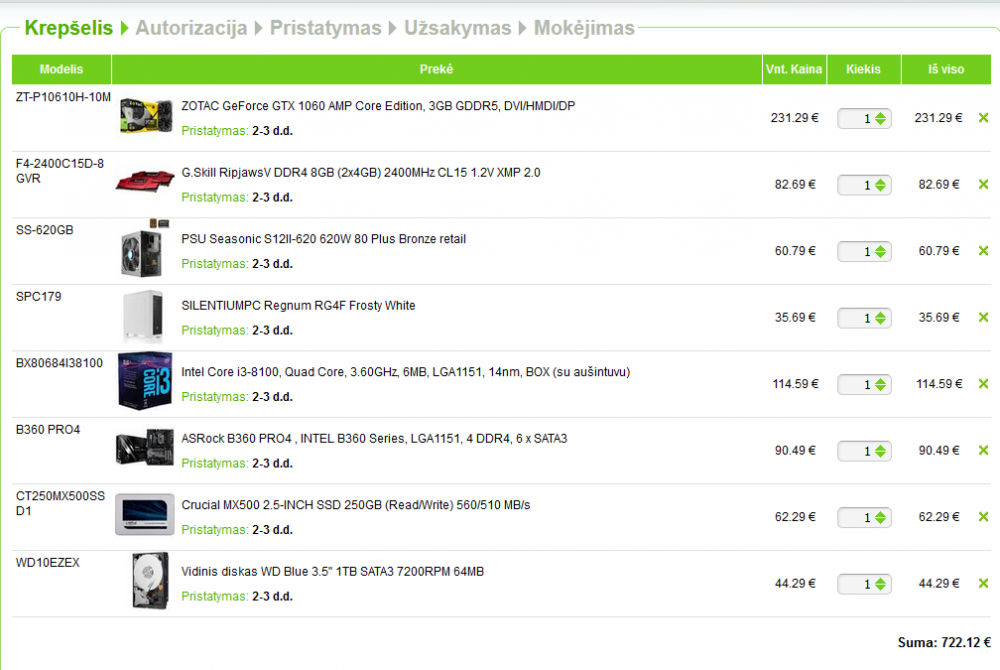Open G.Skill RipjawsV DDR4 8GB product link
This screenshot has height=670, width=1000.
(360, 173)
